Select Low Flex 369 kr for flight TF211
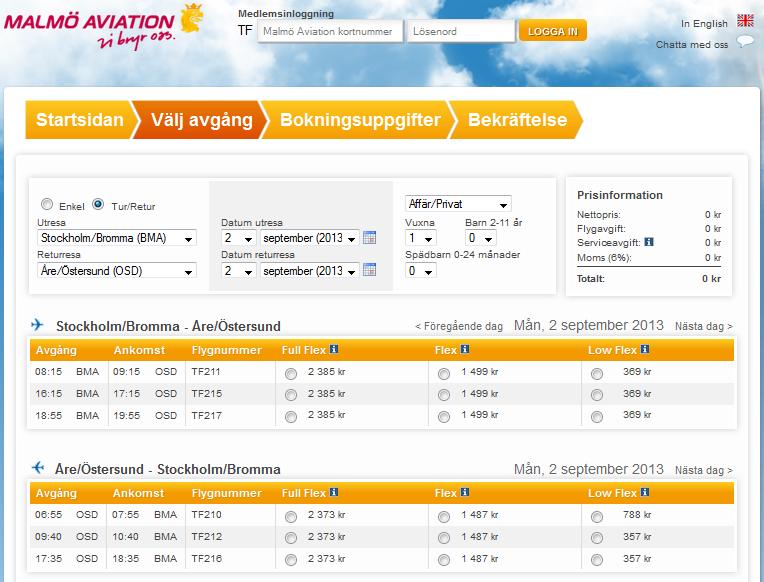764x582 pixels. point(597,374)
